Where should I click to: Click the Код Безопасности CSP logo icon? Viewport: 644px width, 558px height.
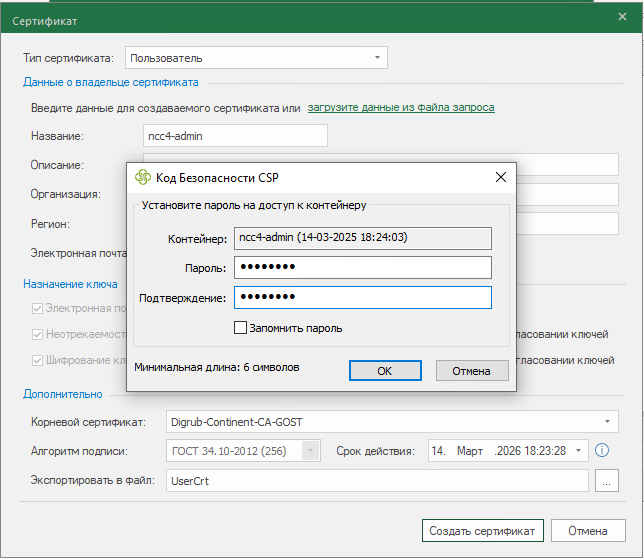[143, 177]
